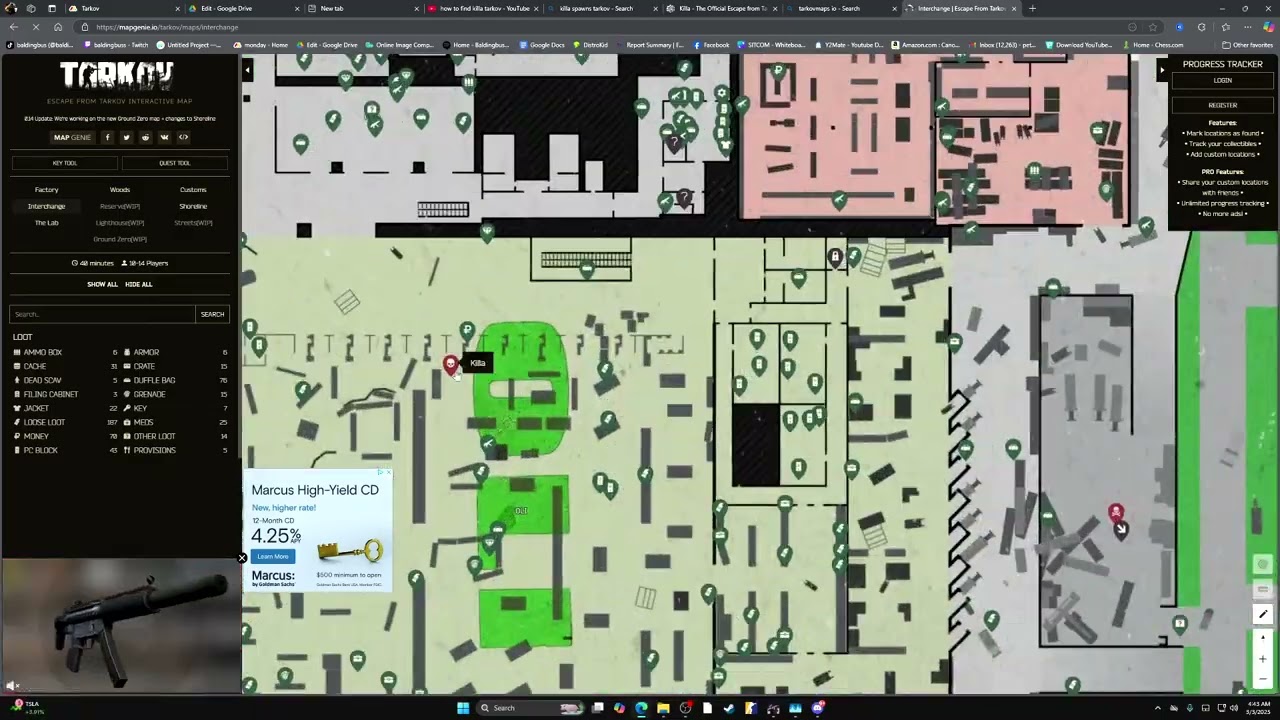This screenshot has width=1280, height=720.
Task: Open the KEY TOOL
Action: pyautogui.click(x=64, y=163)
